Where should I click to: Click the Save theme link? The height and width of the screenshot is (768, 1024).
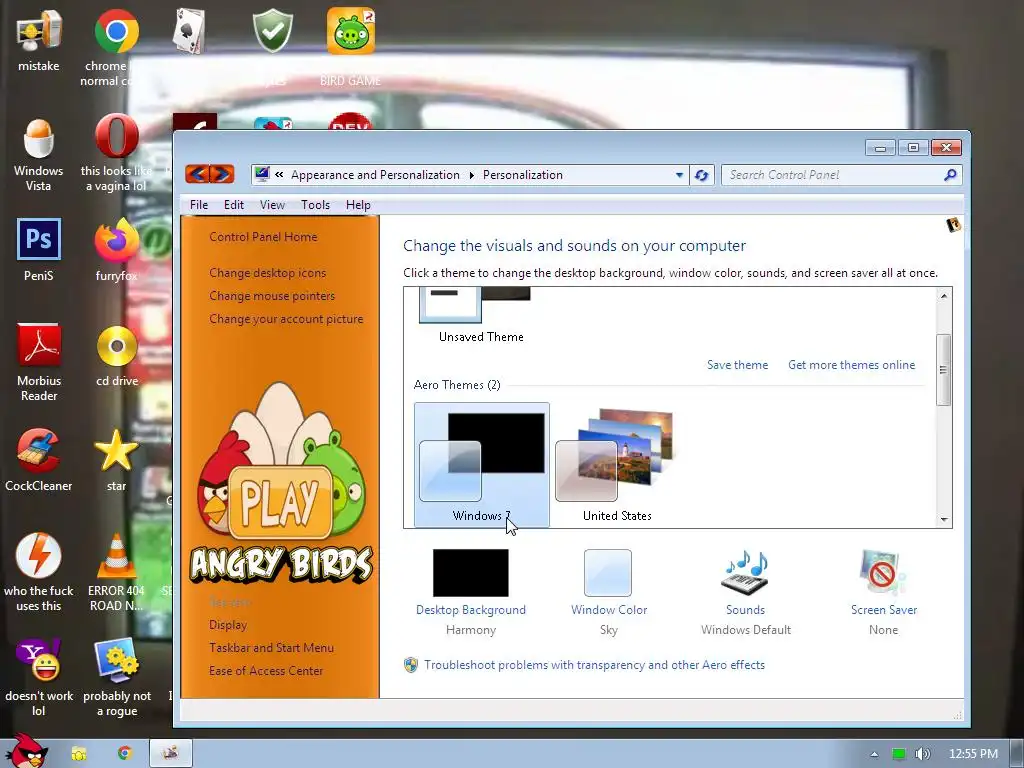(737, 364)
